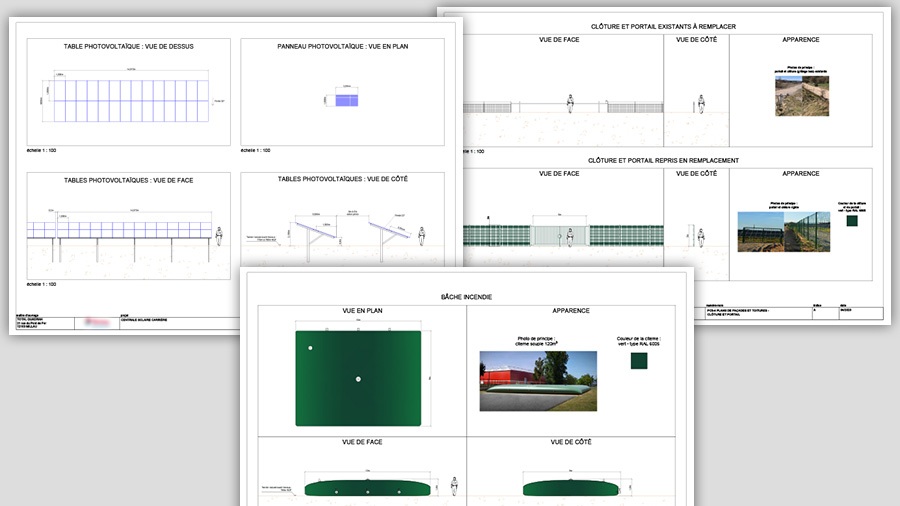900x506 pixels.
Task: Open the photo of the existing fence
Action: (x=802, y=96)
